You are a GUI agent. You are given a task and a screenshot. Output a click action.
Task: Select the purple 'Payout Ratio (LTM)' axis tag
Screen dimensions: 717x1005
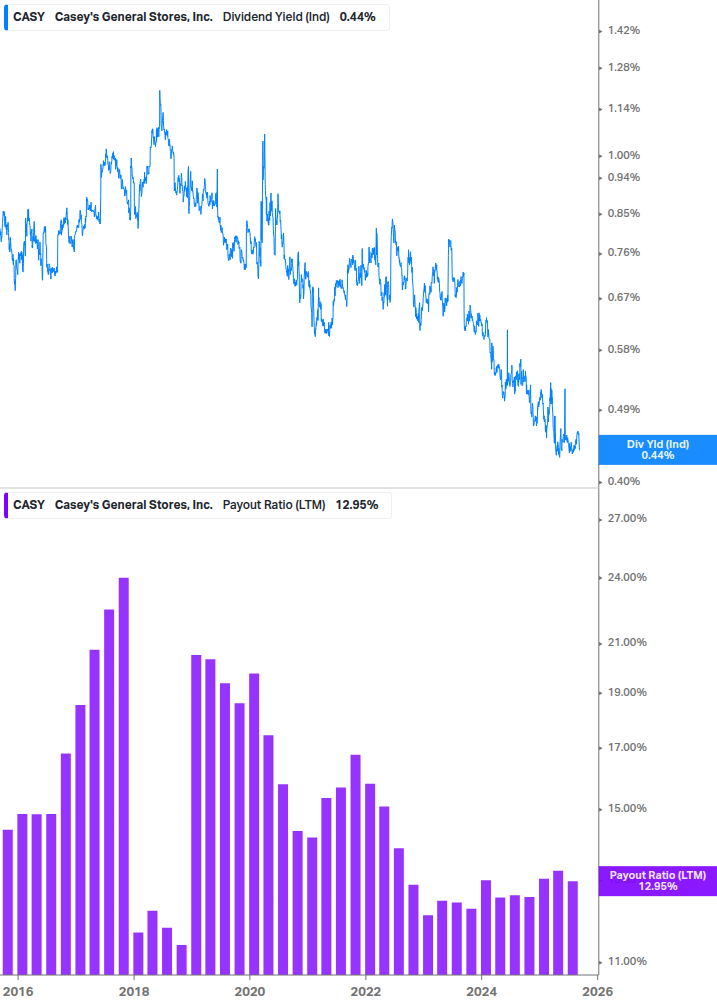[x=657, y=881]
